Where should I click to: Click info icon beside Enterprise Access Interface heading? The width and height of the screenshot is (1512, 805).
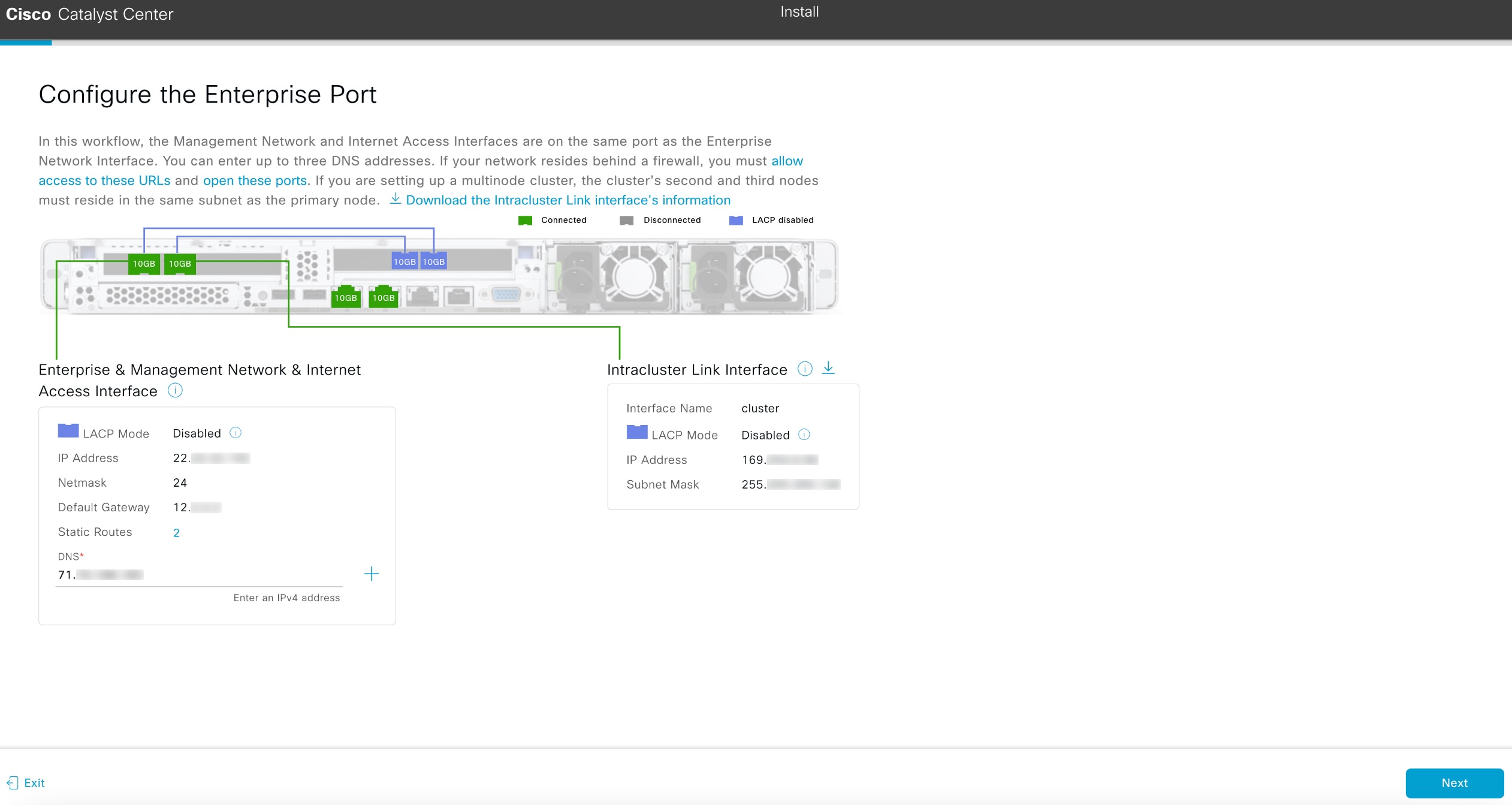(x=174, y=391)
